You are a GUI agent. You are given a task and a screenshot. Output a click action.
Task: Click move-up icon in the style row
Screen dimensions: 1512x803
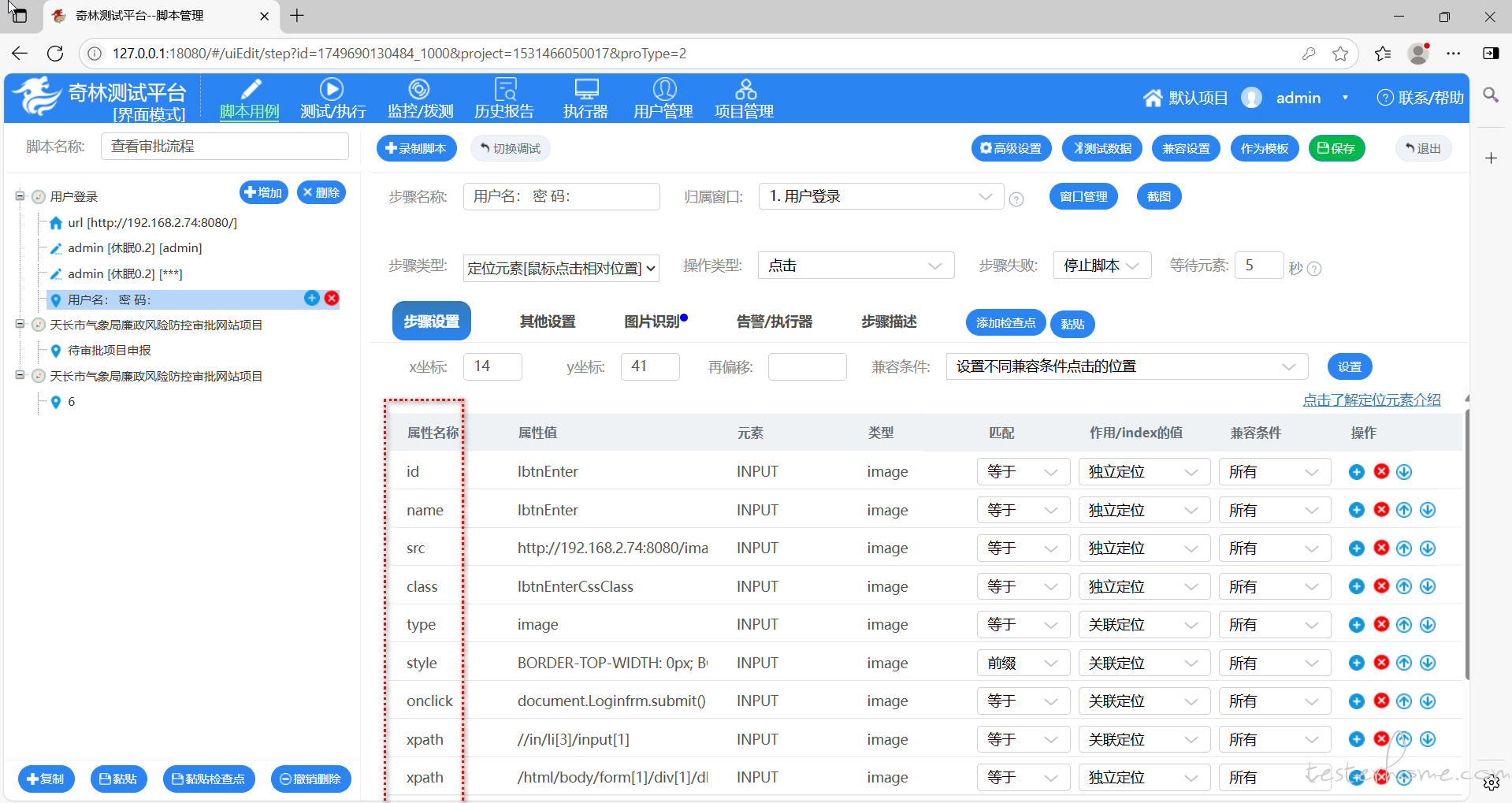pos(1404,663)
